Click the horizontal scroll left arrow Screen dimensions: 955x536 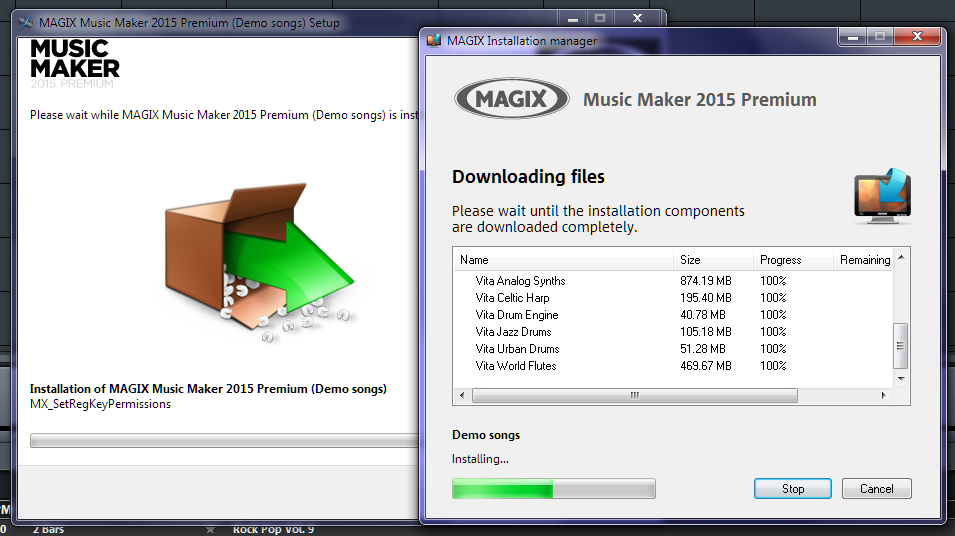point(462,395)
